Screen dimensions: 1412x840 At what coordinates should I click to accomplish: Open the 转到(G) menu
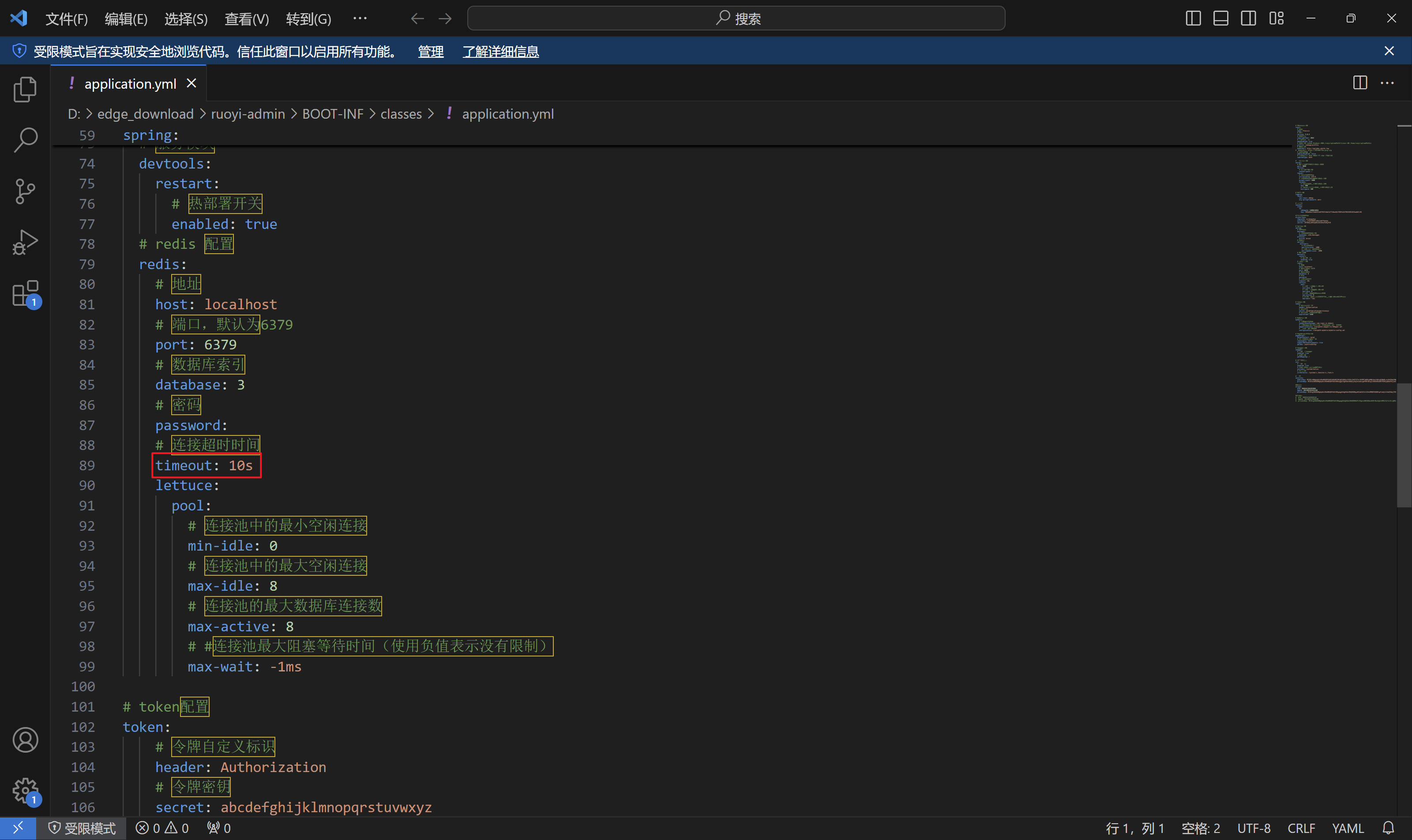(308, 19)
